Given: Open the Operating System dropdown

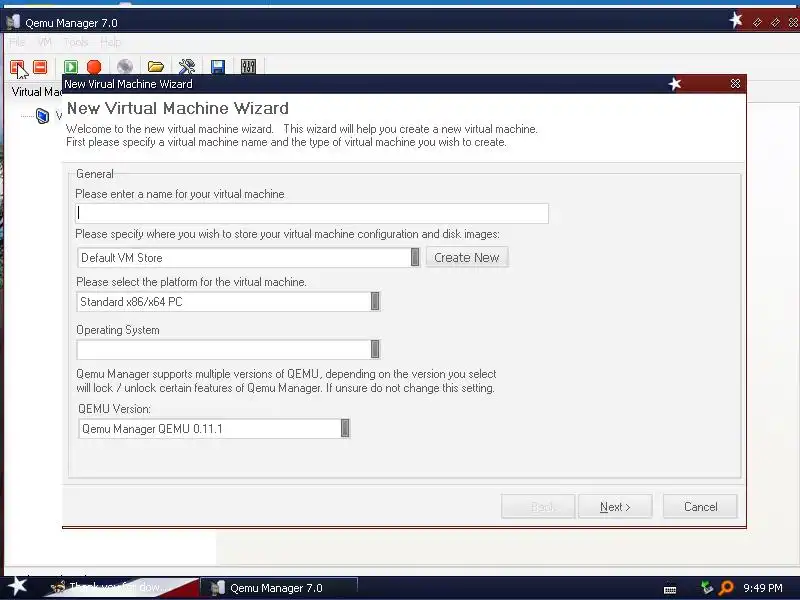Looking at the screenshot, I should click(x=375, y=349).
